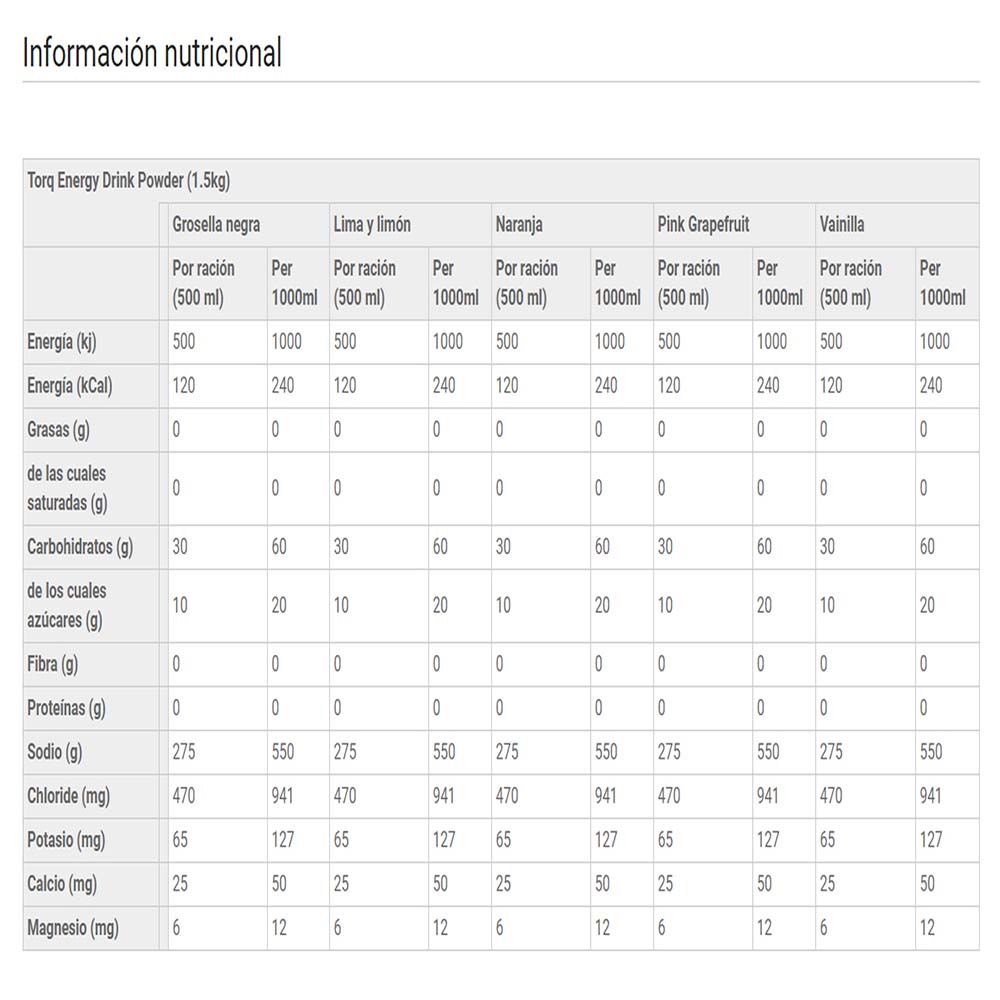Select the Carbohidratos (g) row label
The width and height of the screenshot is (1000, 1000).
point(80,547)
